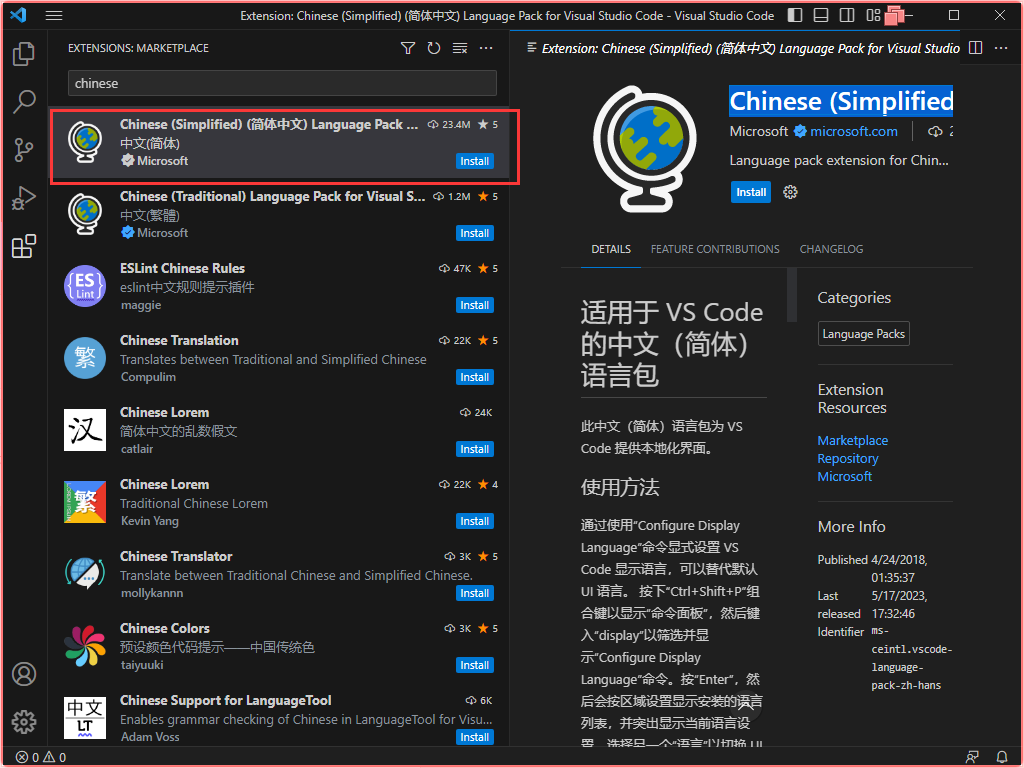Clear extensions search results icon
The image size is (1024, 768).
click(460, 48)
